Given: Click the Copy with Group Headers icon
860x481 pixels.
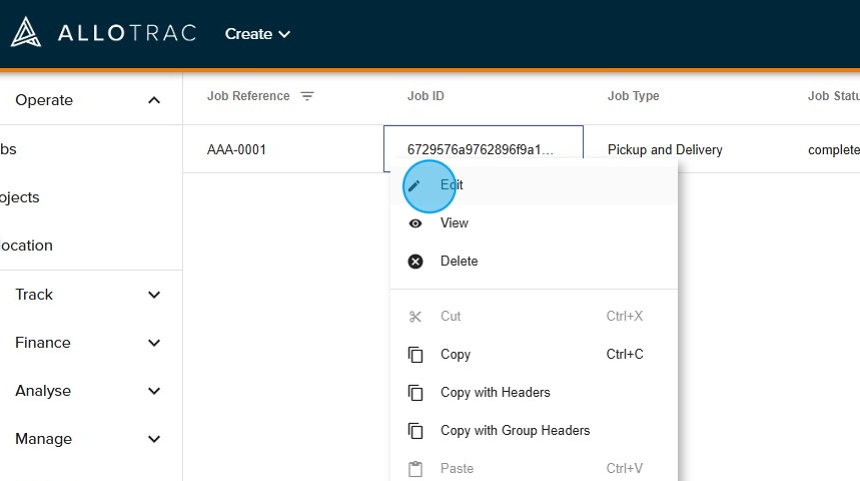Looking at the screenshot, I should click(415, 431).
